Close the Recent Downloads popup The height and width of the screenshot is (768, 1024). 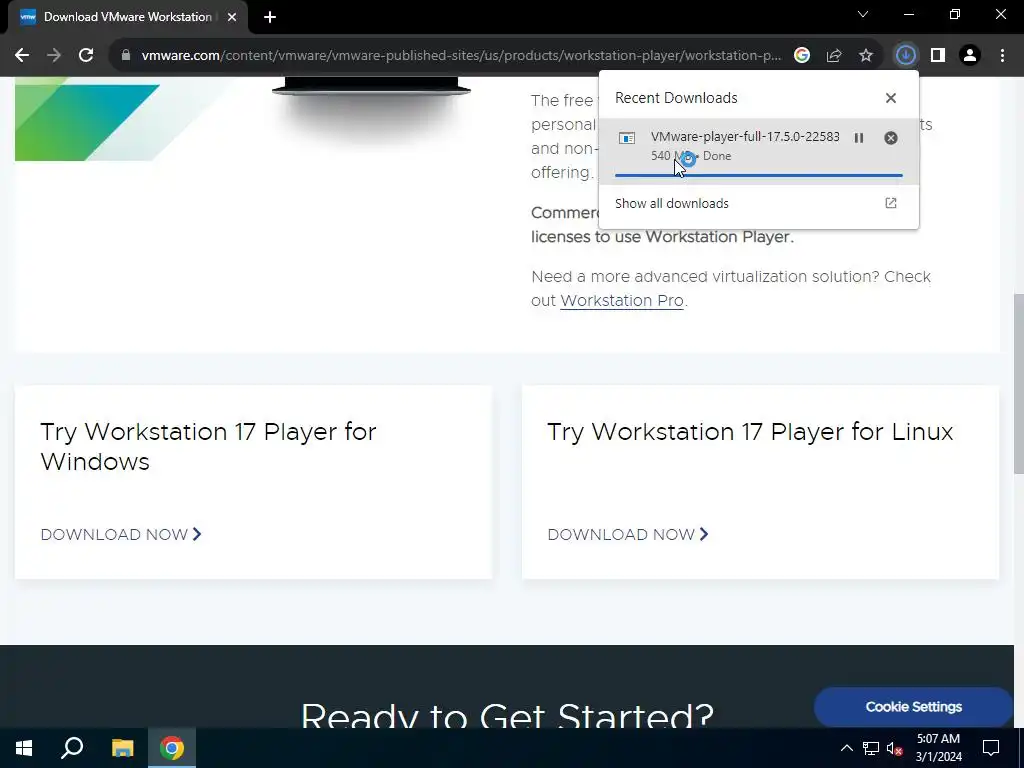891,98
